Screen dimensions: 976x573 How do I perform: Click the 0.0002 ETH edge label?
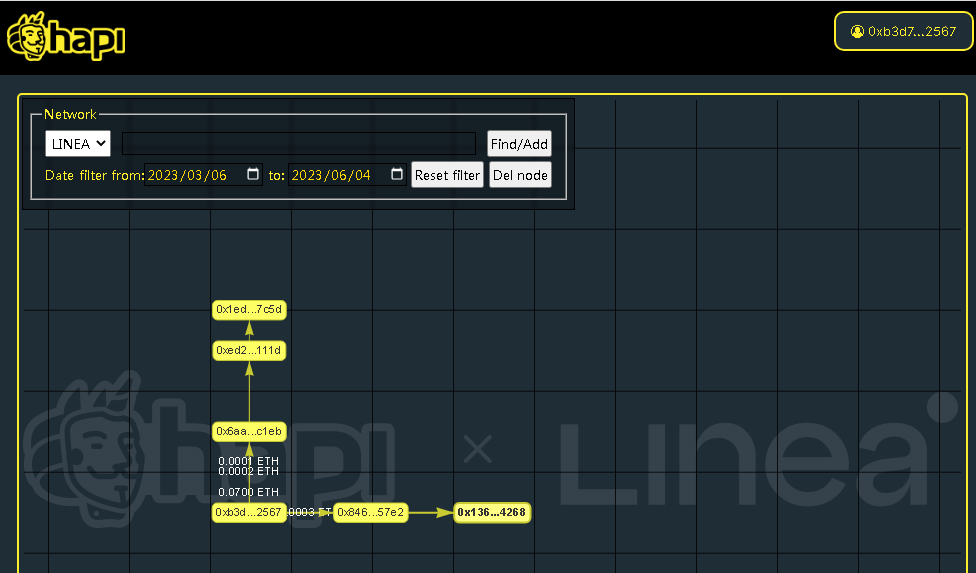248,472
